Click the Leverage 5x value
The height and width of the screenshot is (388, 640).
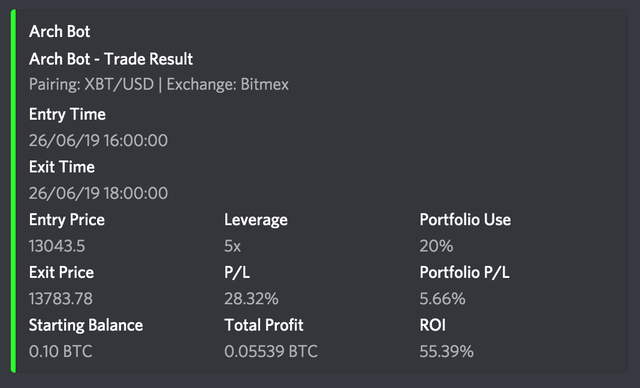tap(233, 246)
